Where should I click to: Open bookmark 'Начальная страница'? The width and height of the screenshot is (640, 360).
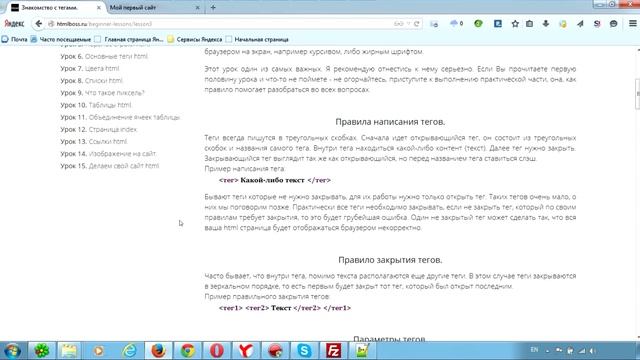click(x=257, y=39)
